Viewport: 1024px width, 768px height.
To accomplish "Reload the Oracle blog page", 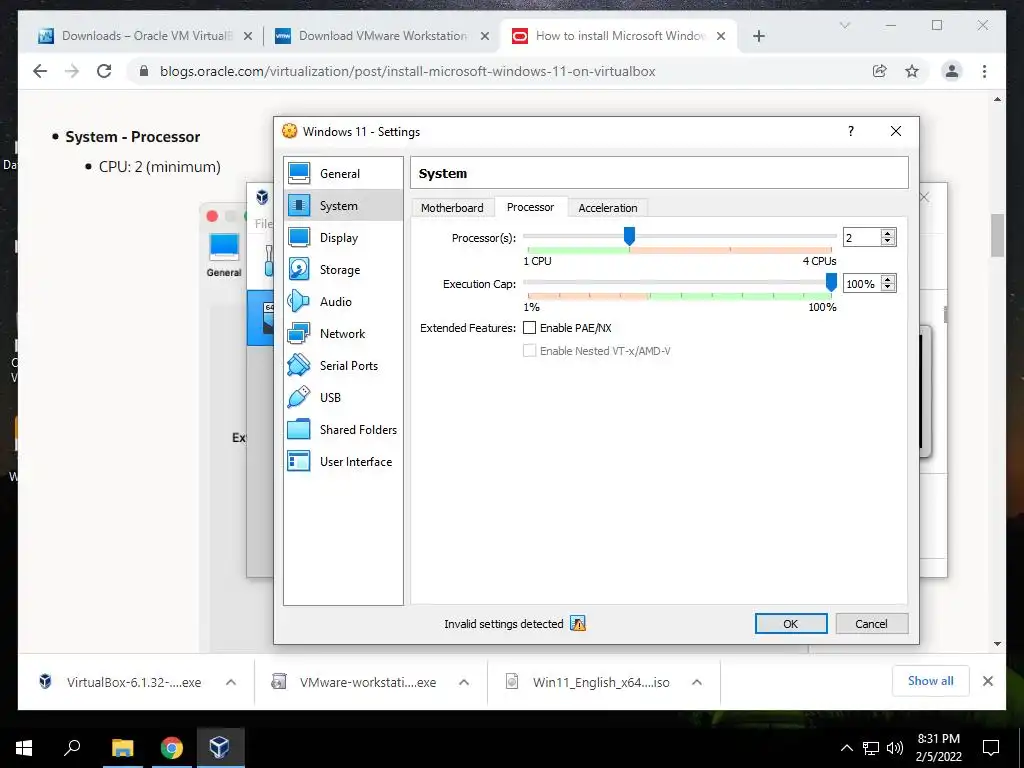I will tap(104, 71).
